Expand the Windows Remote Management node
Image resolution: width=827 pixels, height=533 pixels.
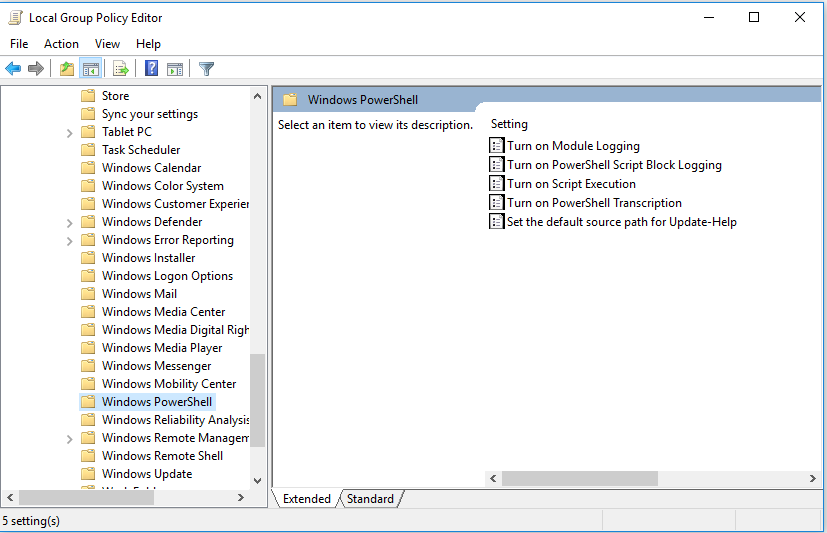70,439
